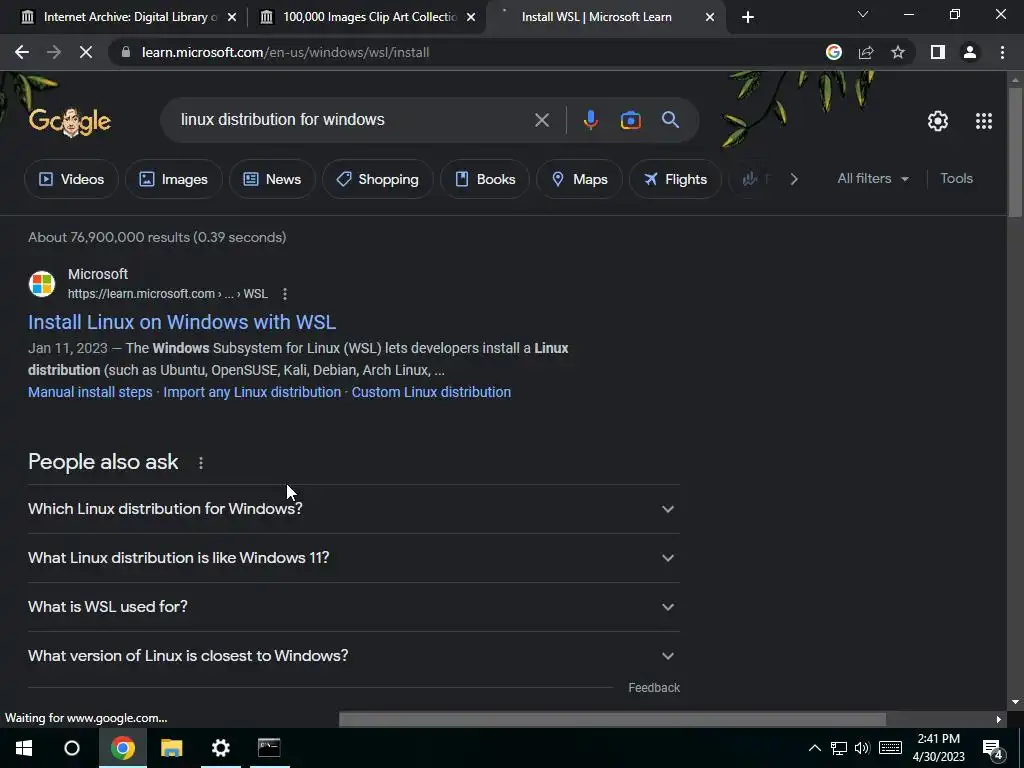
Task: Click the vertical page scrollbar thumb
Action: point(1015,152)
